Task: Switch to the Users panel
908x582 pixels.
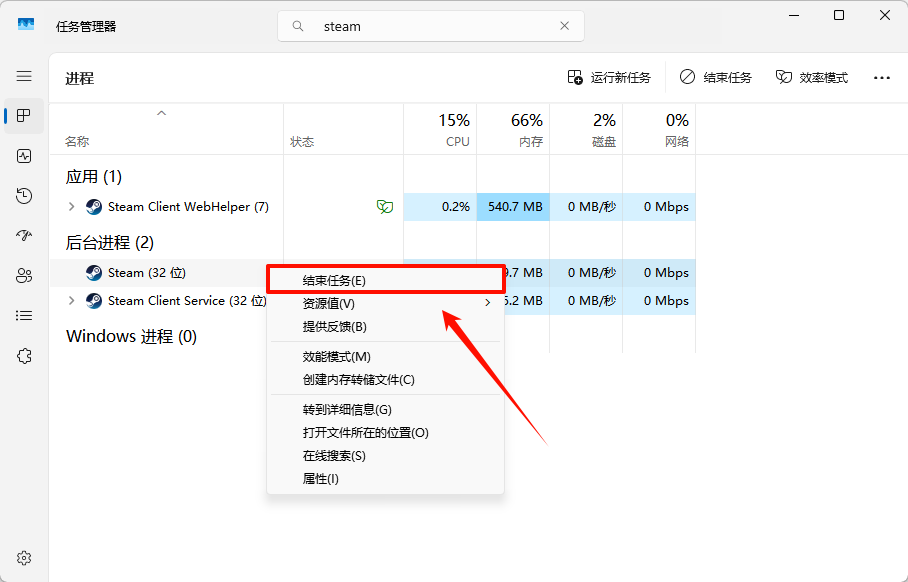Action: (x=22, y=275)
